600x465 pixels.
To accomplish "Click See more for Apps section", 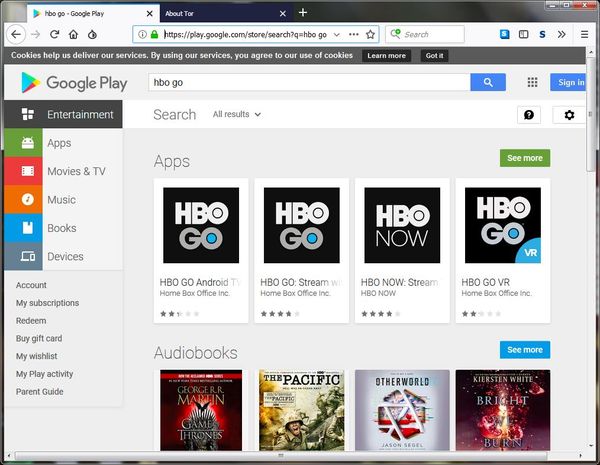I will click(525, 158).
